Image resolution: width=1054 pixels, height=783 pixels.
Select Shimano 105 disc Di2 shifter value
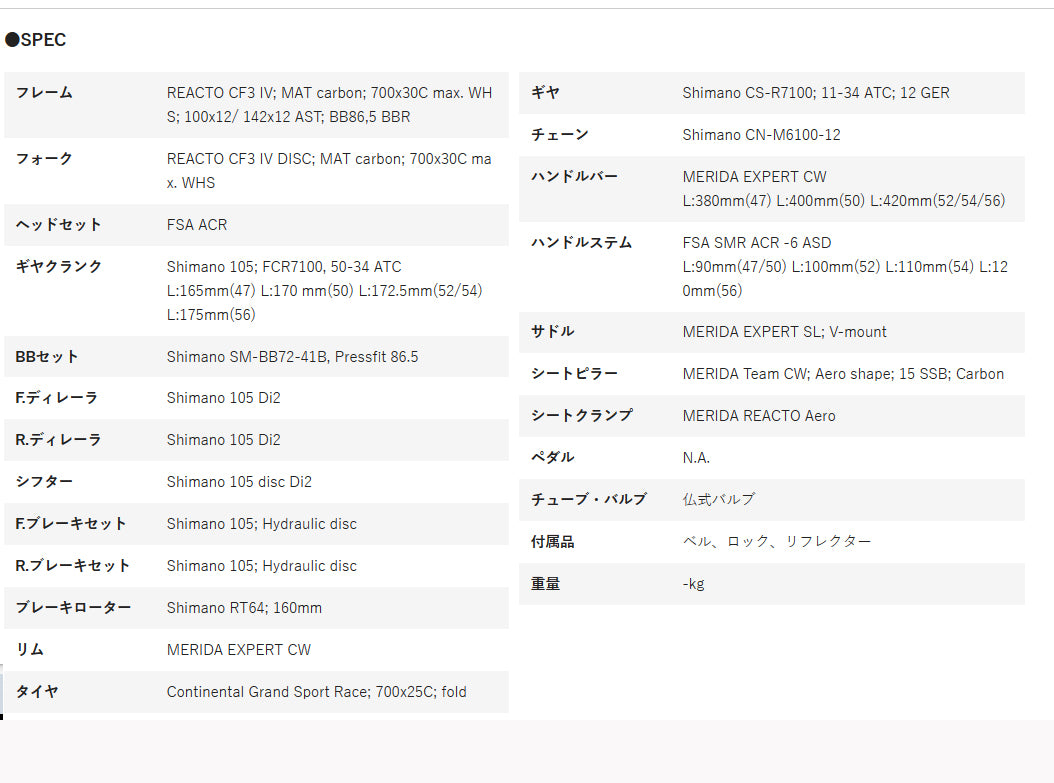(239, 482)
